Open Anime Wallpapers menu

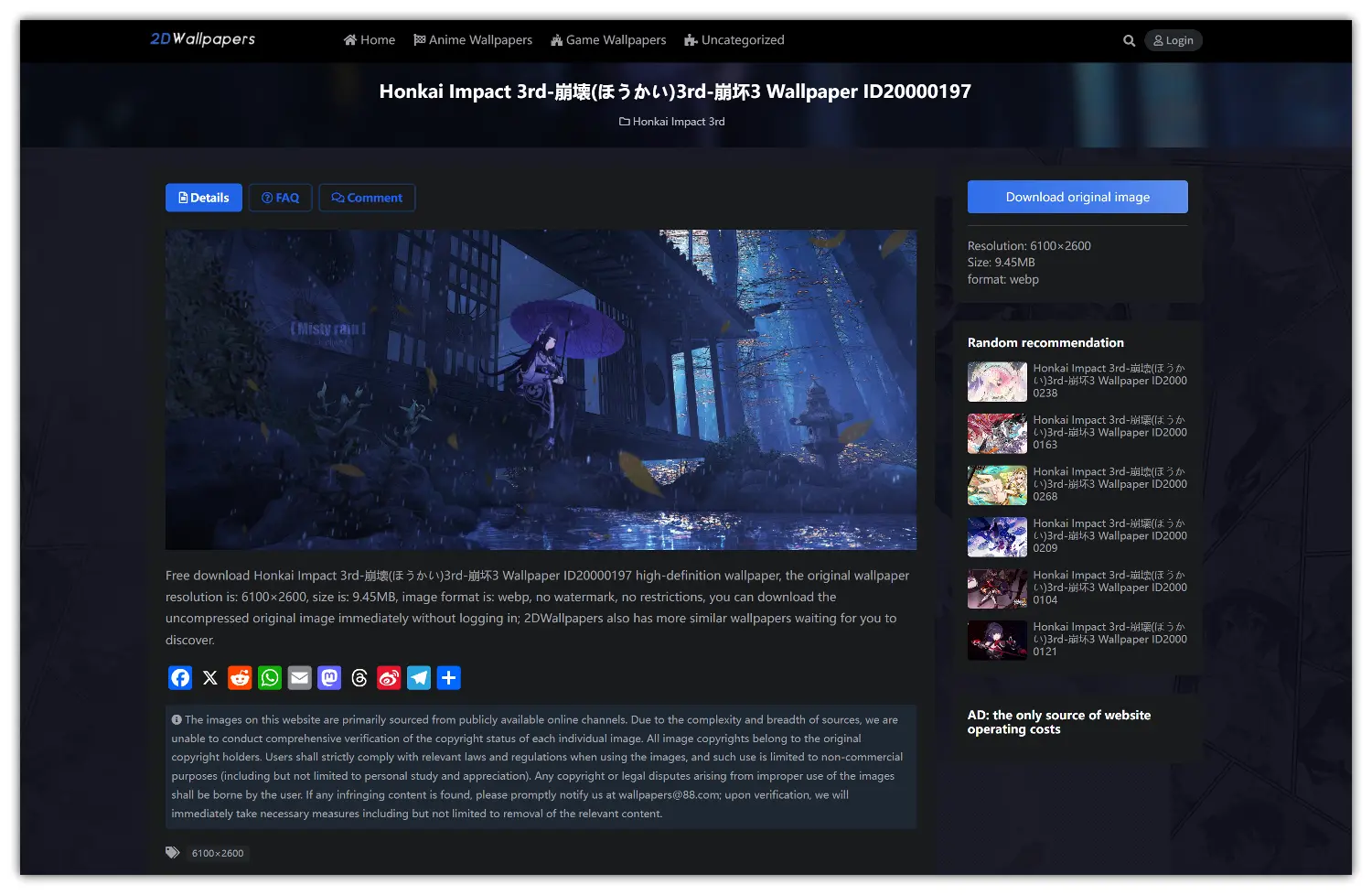click(473, 40)
